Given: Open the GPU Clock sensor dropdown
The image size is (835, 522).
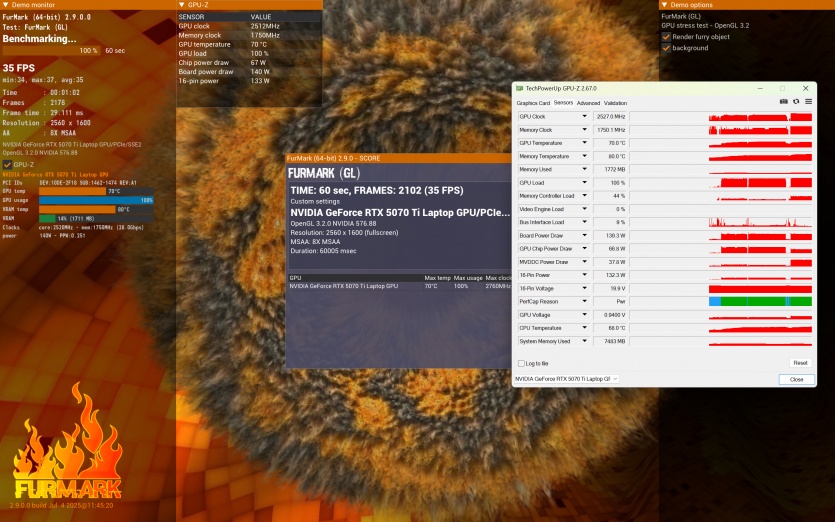Looking at the screenshot, I should click(585, 117).
